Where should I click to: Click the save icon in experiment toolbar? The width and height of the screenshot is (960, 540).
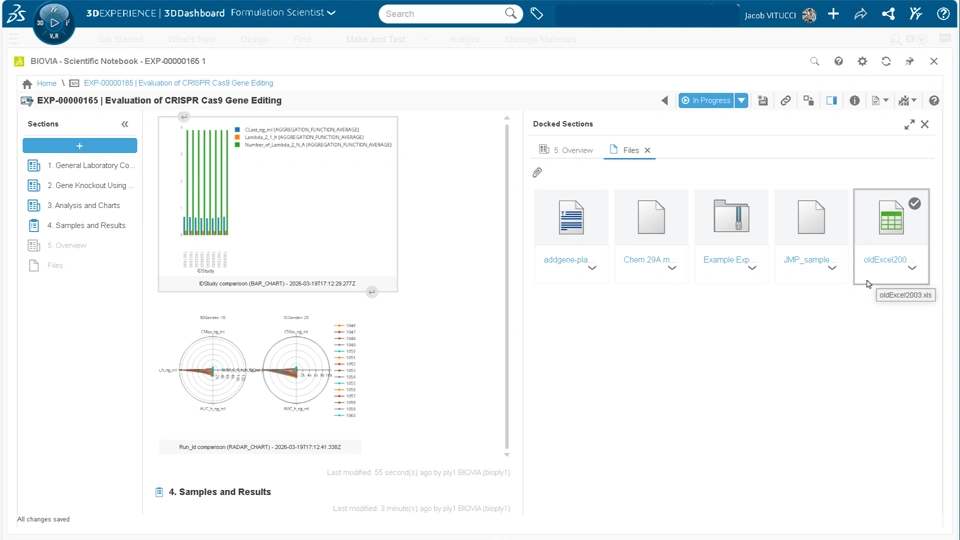763,100
